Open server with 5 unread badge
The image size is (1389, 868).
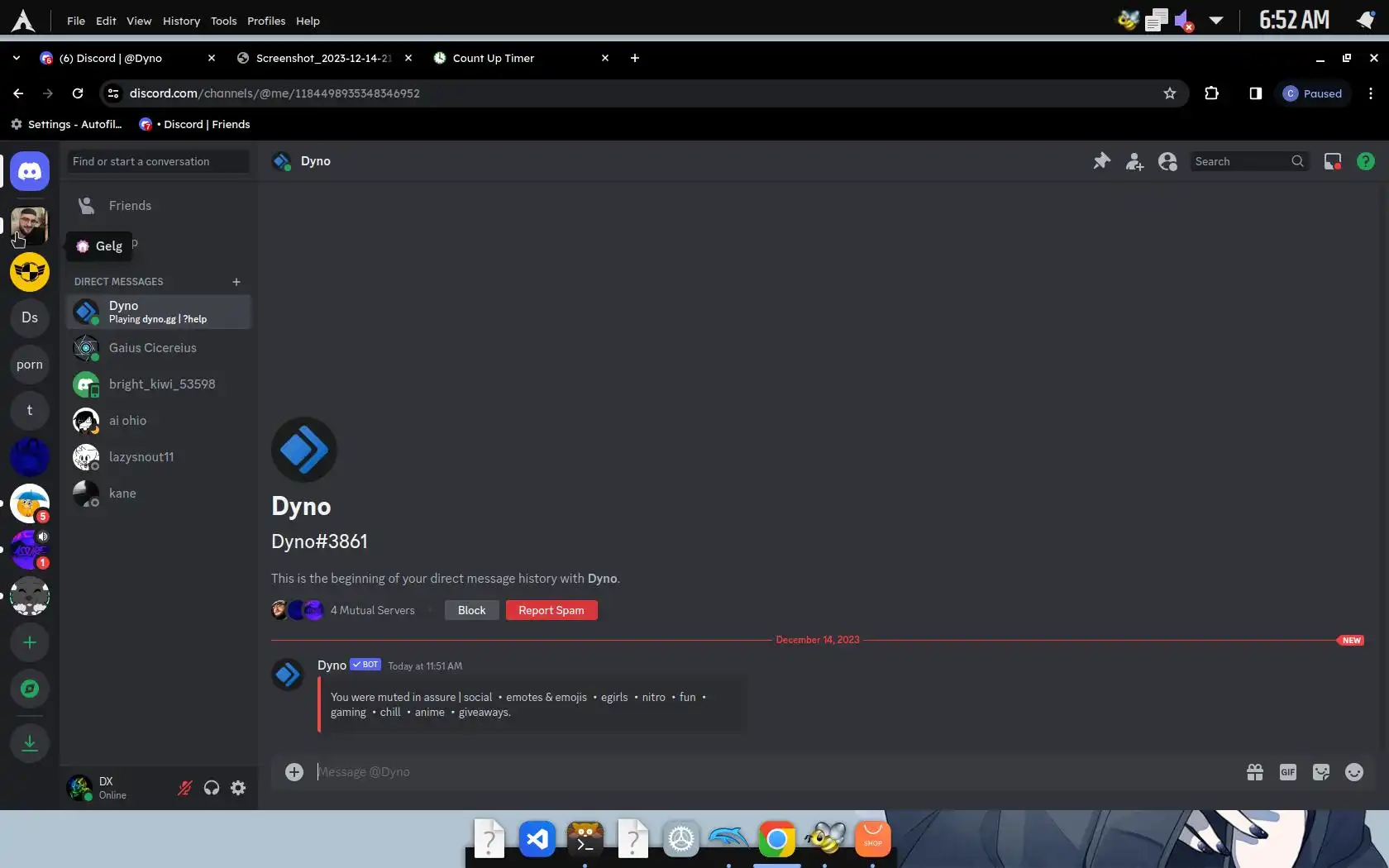tap(30, 503)
